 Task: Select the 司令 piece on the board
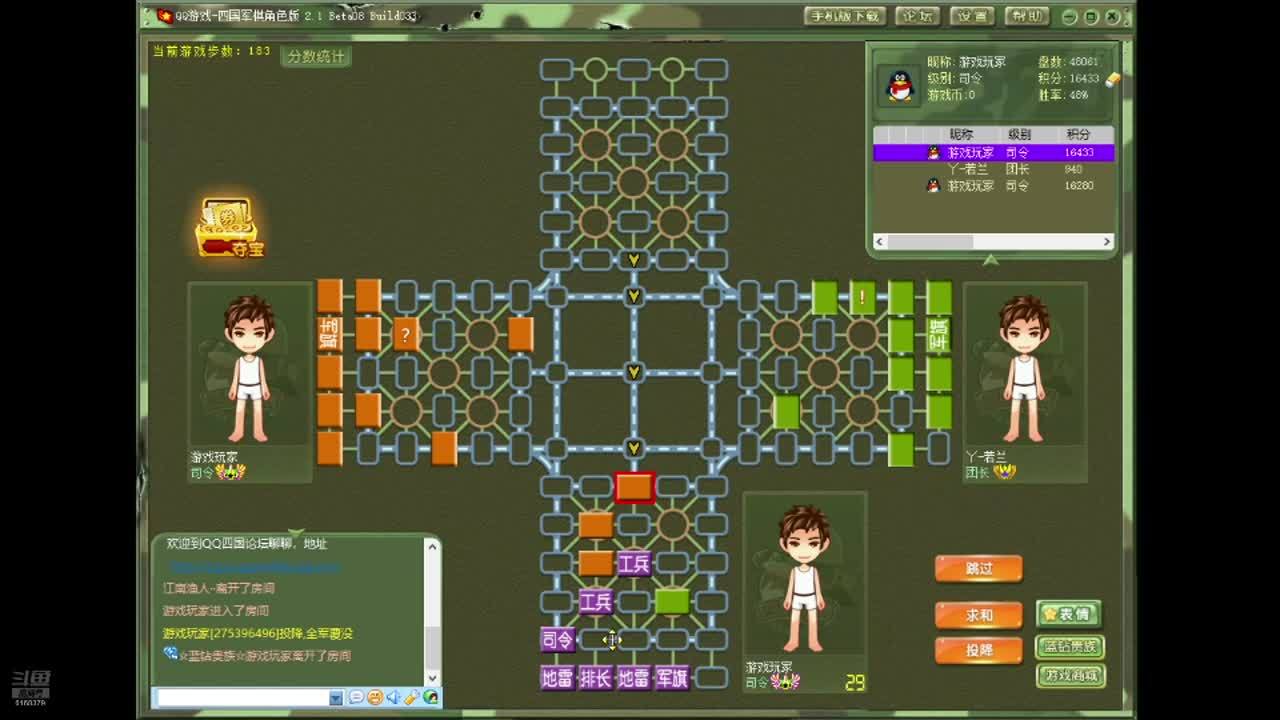pos(557,639)
